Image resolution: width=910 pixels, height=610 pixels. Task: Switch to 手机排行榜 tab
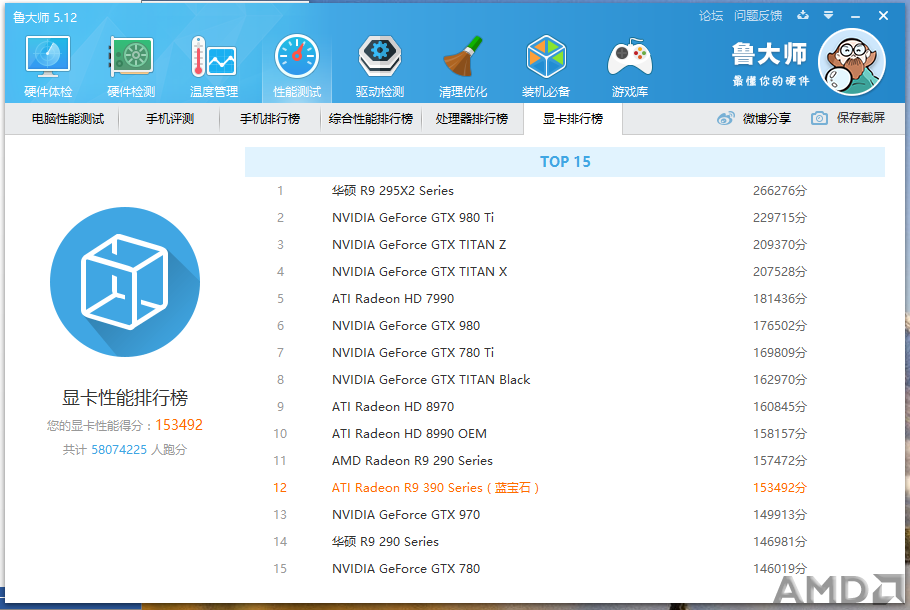coord(270,119)
